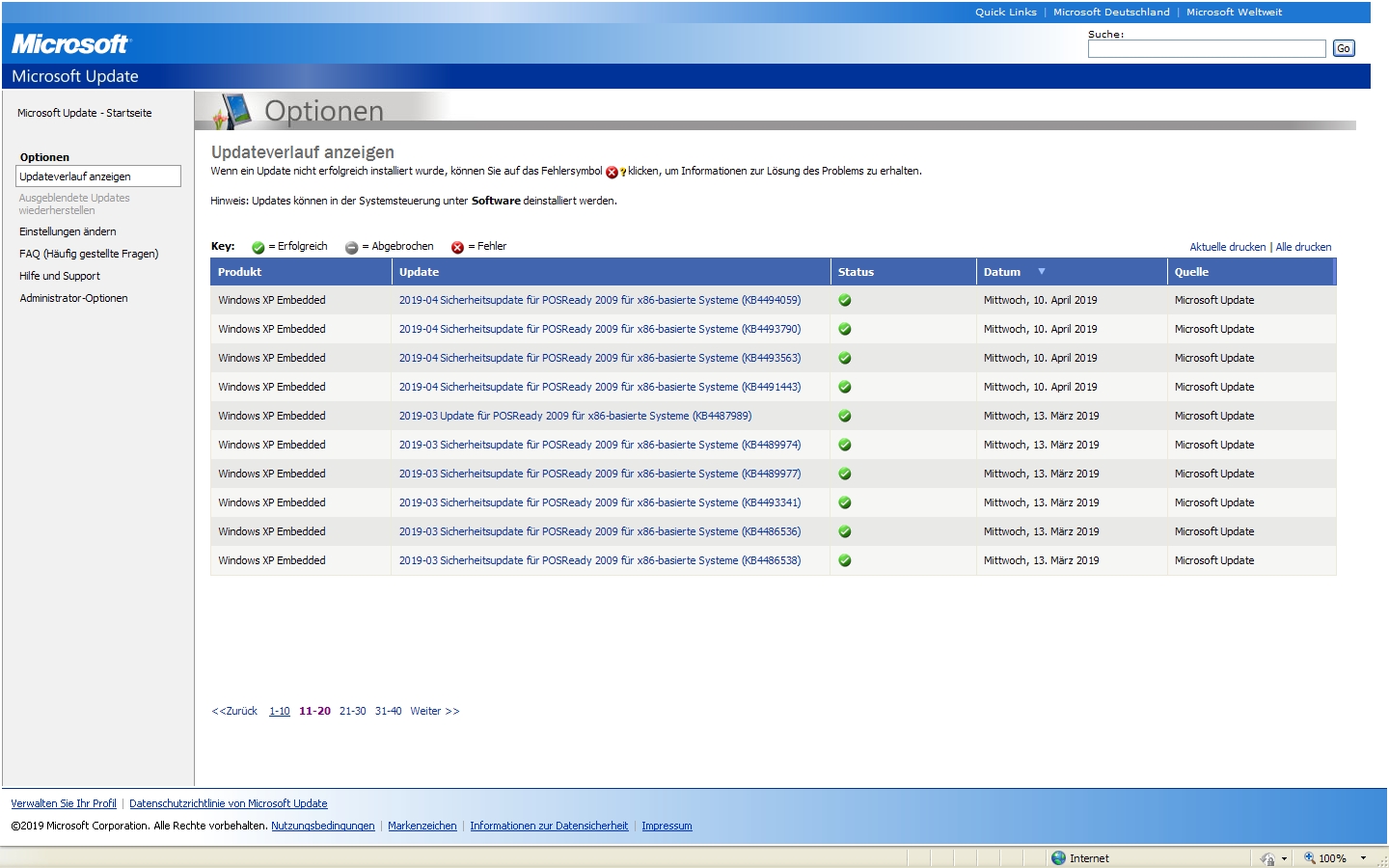
Task: Click grey Abgebrochen icon in key legend
Action: pyautogui.click(x=351, y=248)
